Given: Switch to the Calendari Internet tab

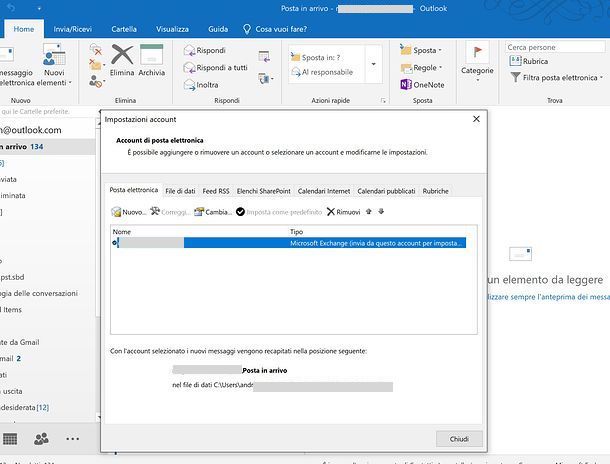Looking at the screenshot, I should (324, 191).
